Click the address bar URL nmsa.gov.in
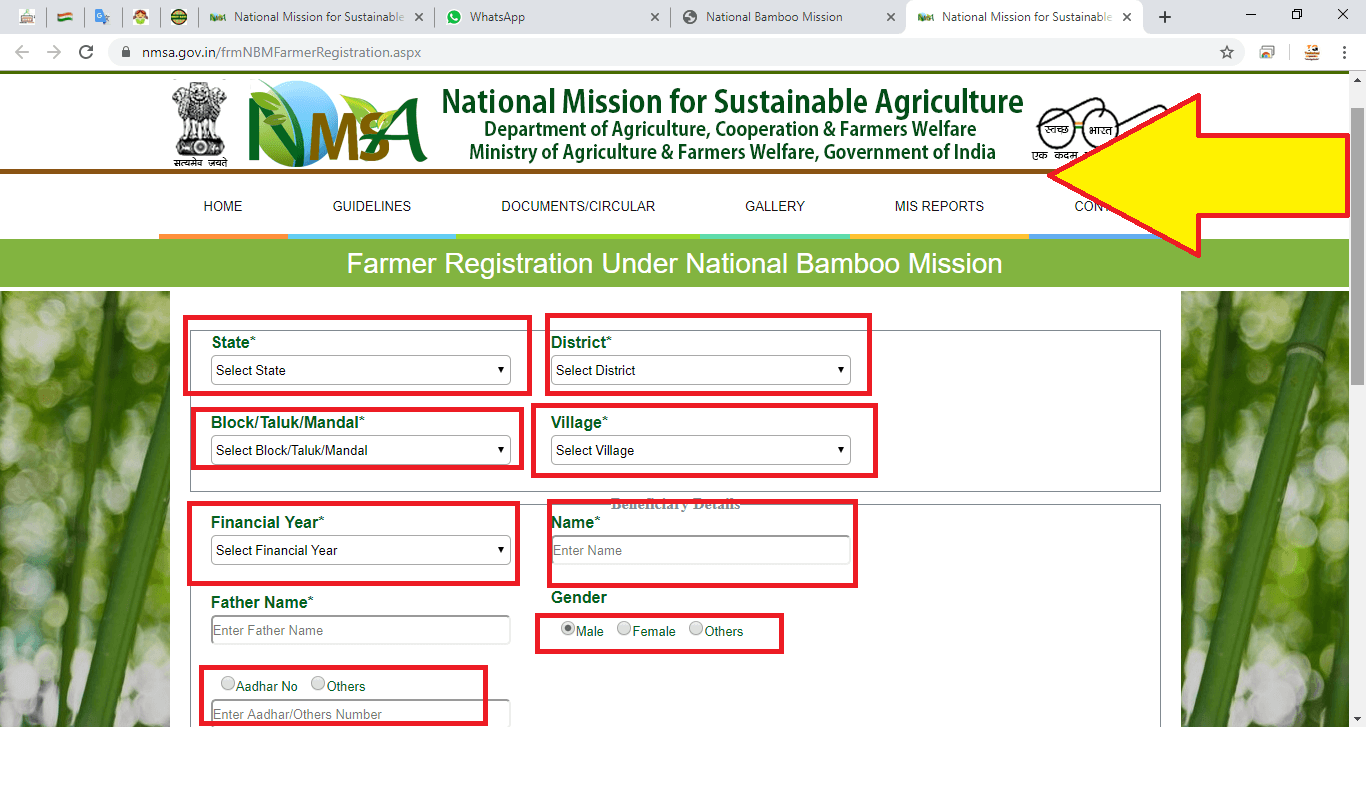The image size is (1366, 800). click(x=282, y=52)
